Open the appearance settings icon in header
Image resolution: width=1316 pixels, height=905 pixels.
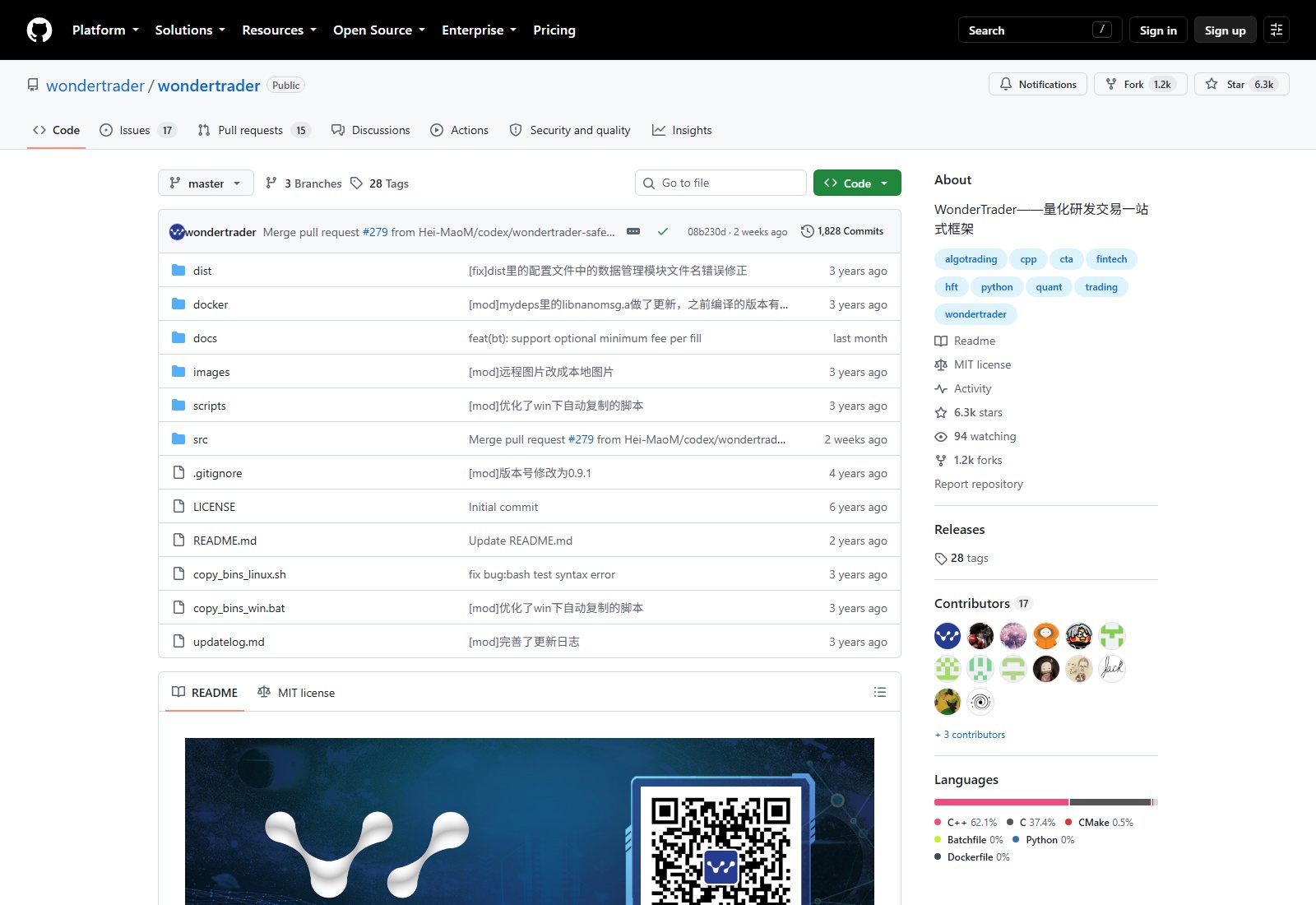click(x=1277, y=30)
